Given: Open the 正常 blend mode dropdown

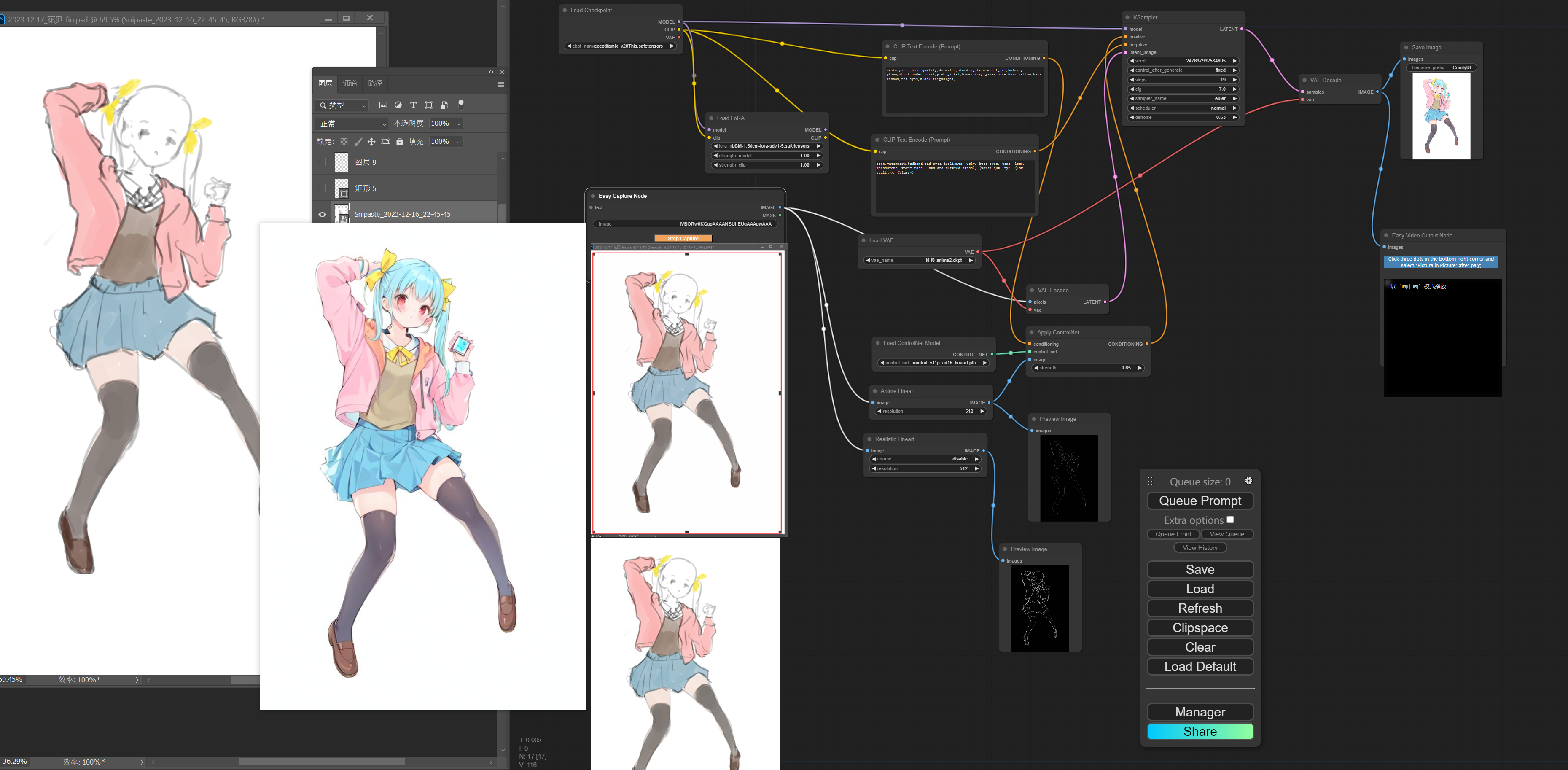Looking at the screenshot, I should 352,124.
